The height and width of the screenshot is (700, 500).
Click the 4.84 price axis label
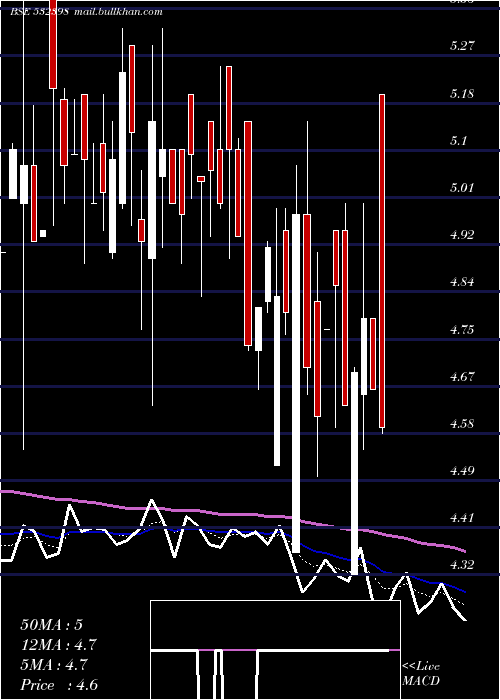click(x=462, y=282)
